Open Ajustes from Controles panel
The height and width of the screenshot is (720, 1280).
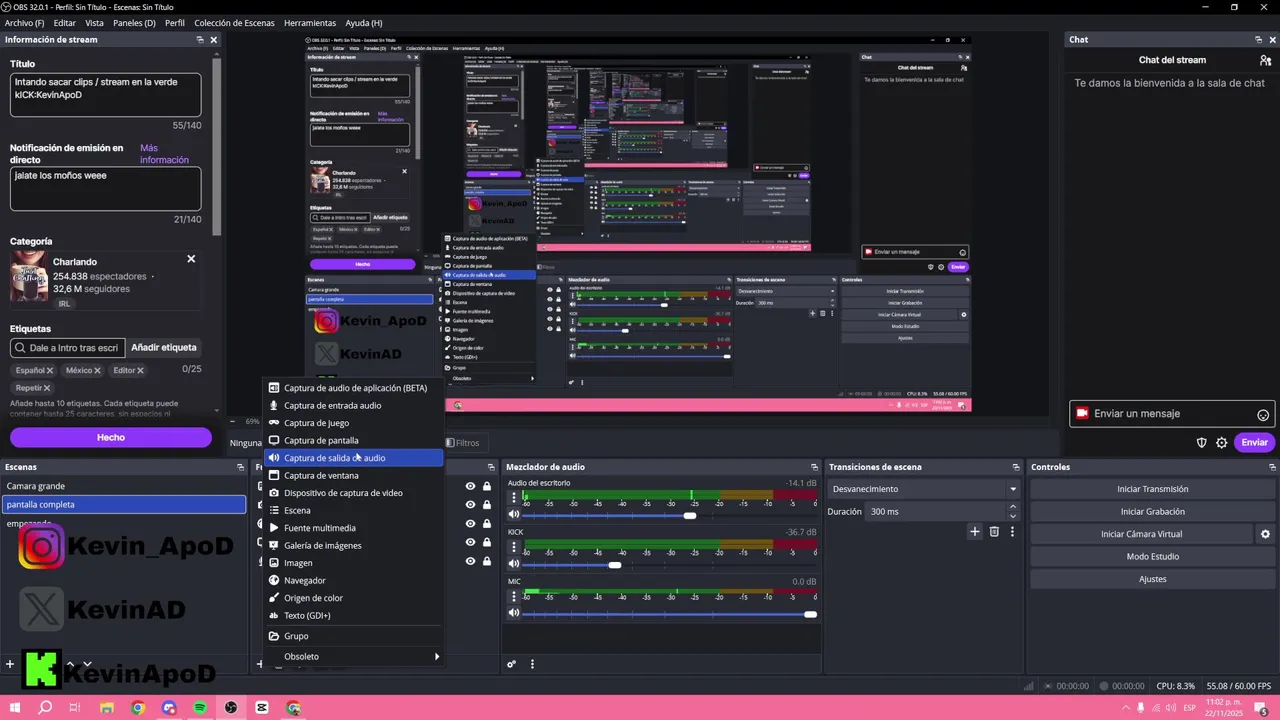tap(1152, 579)
